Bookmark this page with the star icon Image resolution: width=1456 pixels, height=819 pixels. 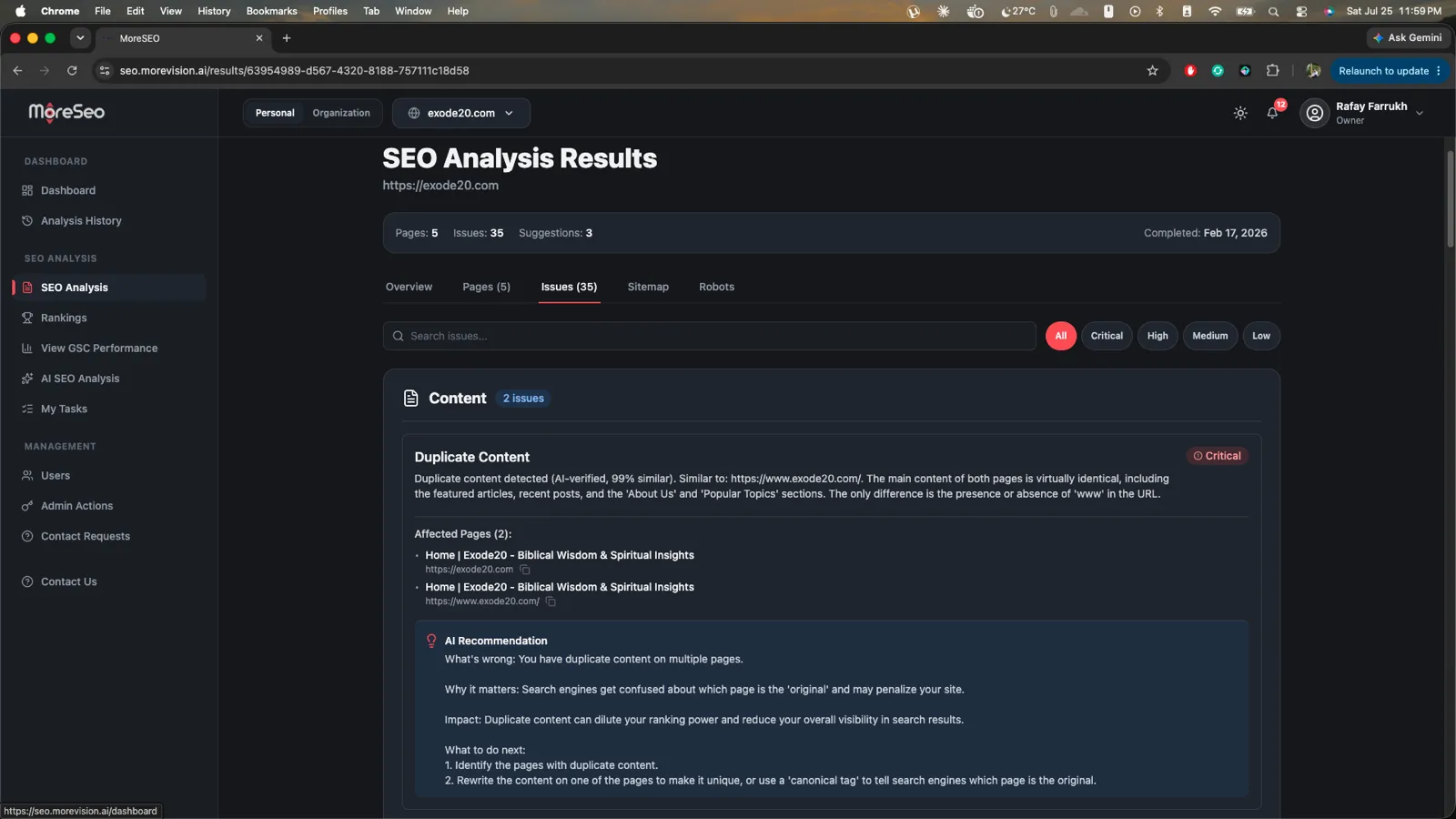pyautogui.click(x=1152, y=71)
